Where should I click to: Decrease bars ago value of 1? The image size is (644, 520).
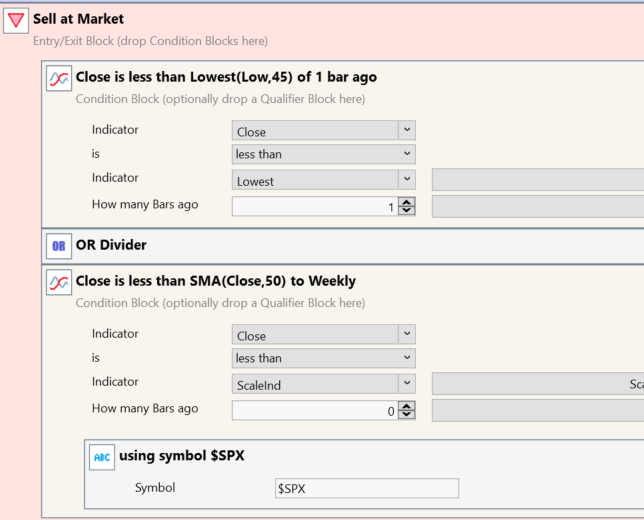[406, 211]
